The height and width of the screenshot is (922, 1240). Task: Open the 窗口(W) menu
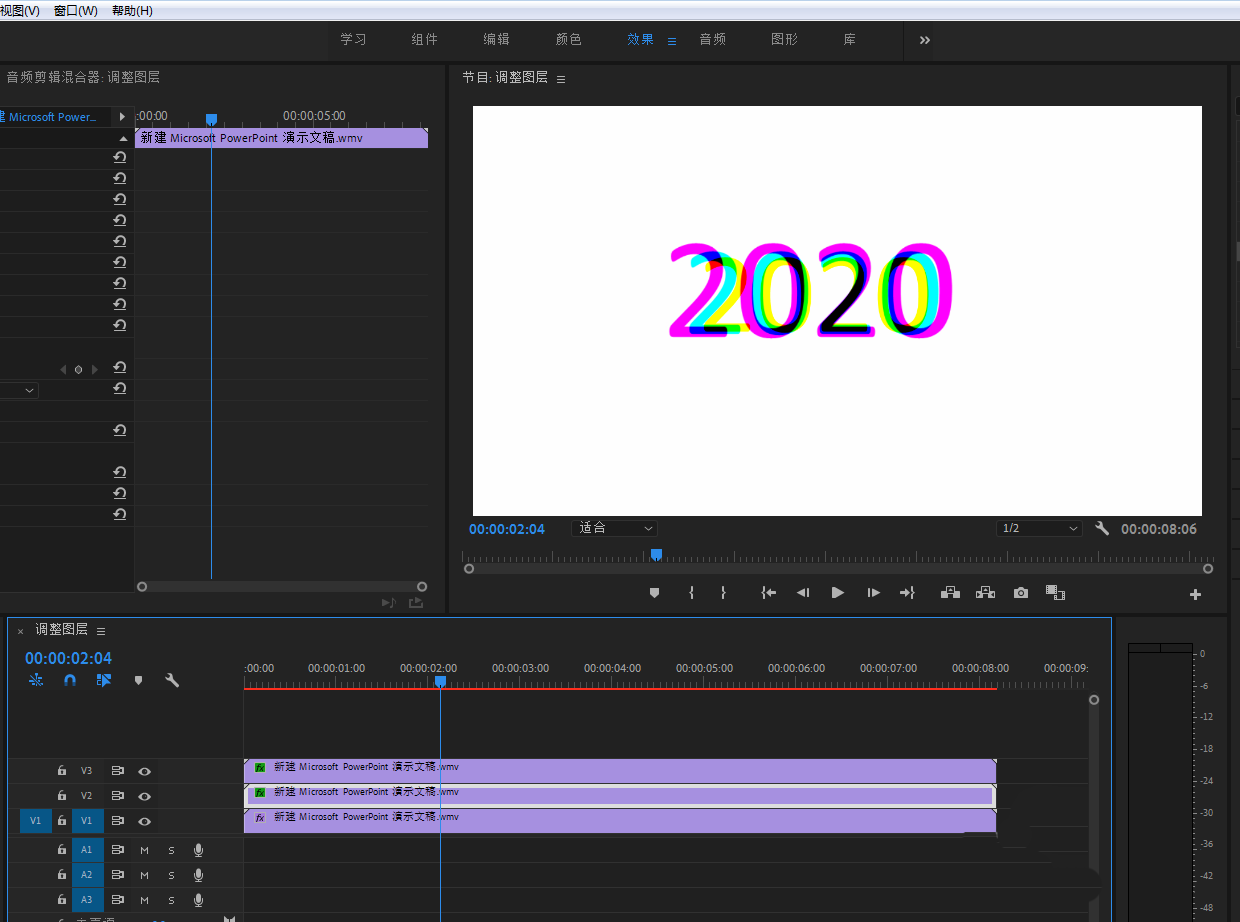[x=76, y=10]
